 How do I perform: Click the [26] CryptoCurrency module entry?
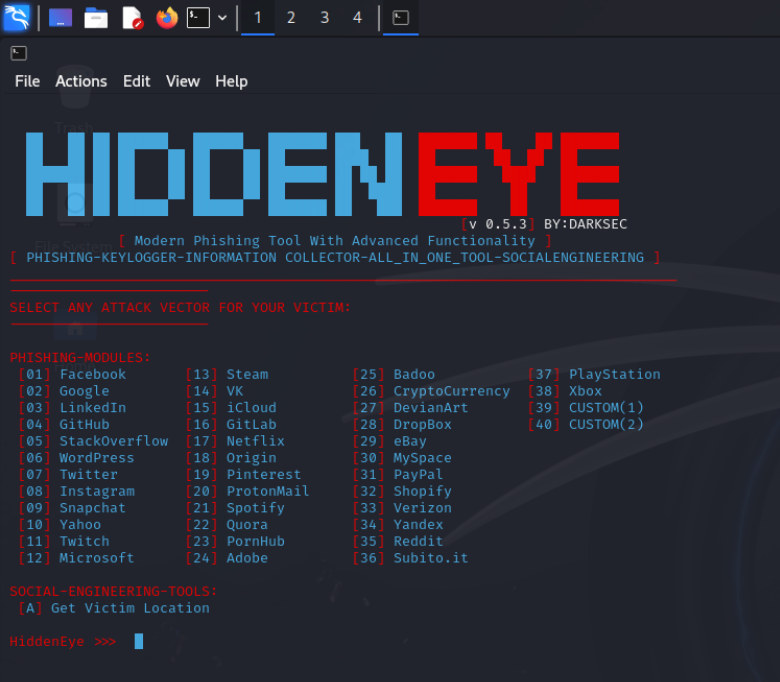(431, 391)
